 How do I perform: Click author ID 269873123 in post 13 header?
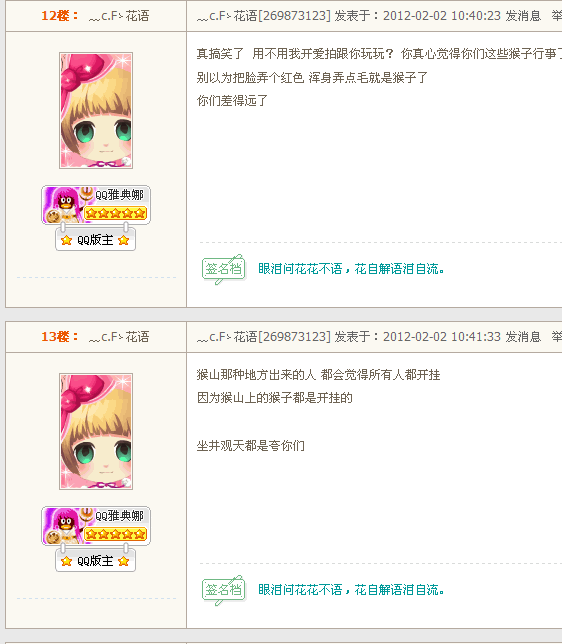click(294, 337)
